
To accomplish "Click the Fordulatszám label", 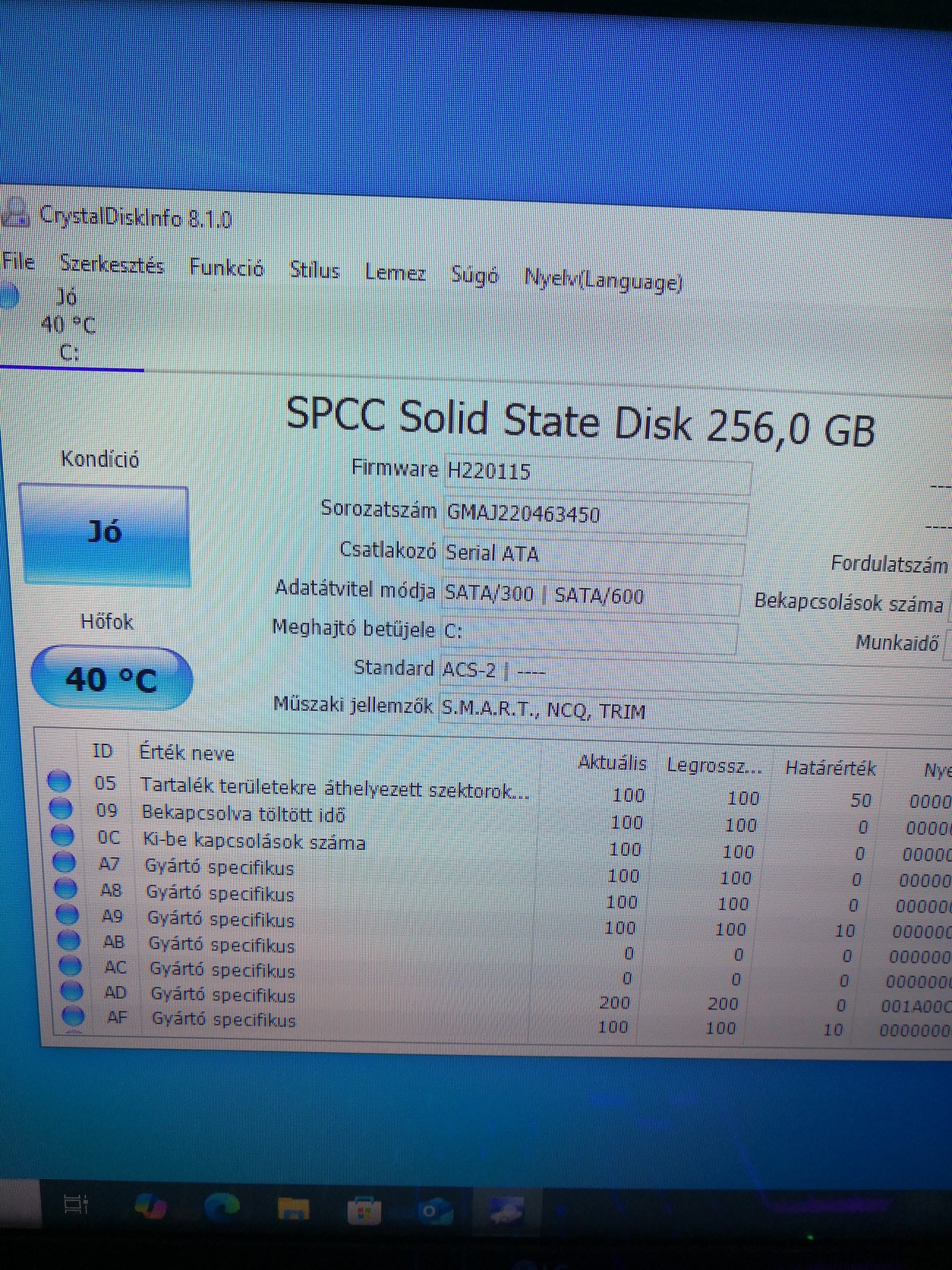I will pyautogui.click(x=889, y=564).
